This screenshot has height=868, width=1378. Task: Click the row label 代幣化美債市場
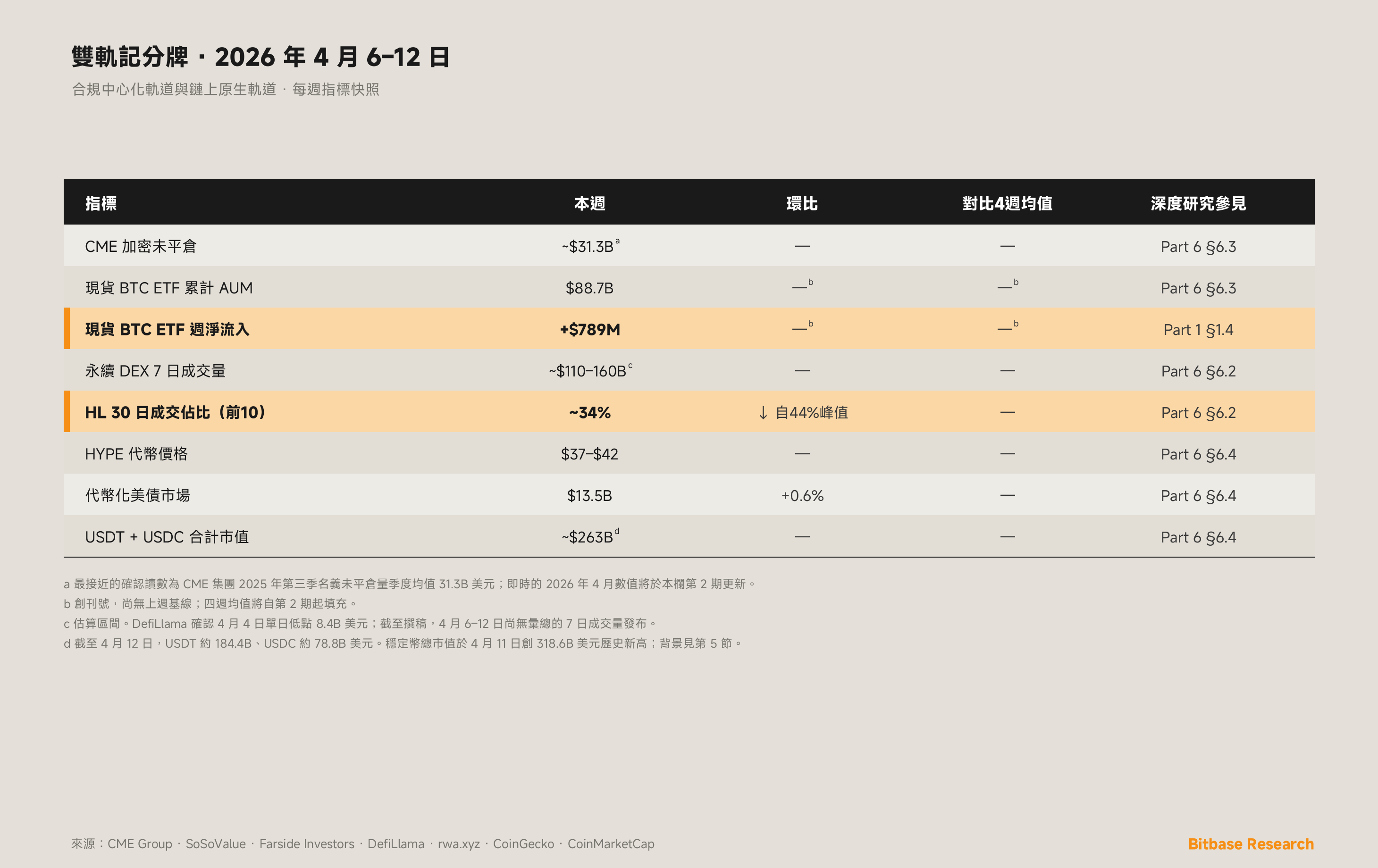click(x=137, y=495)
